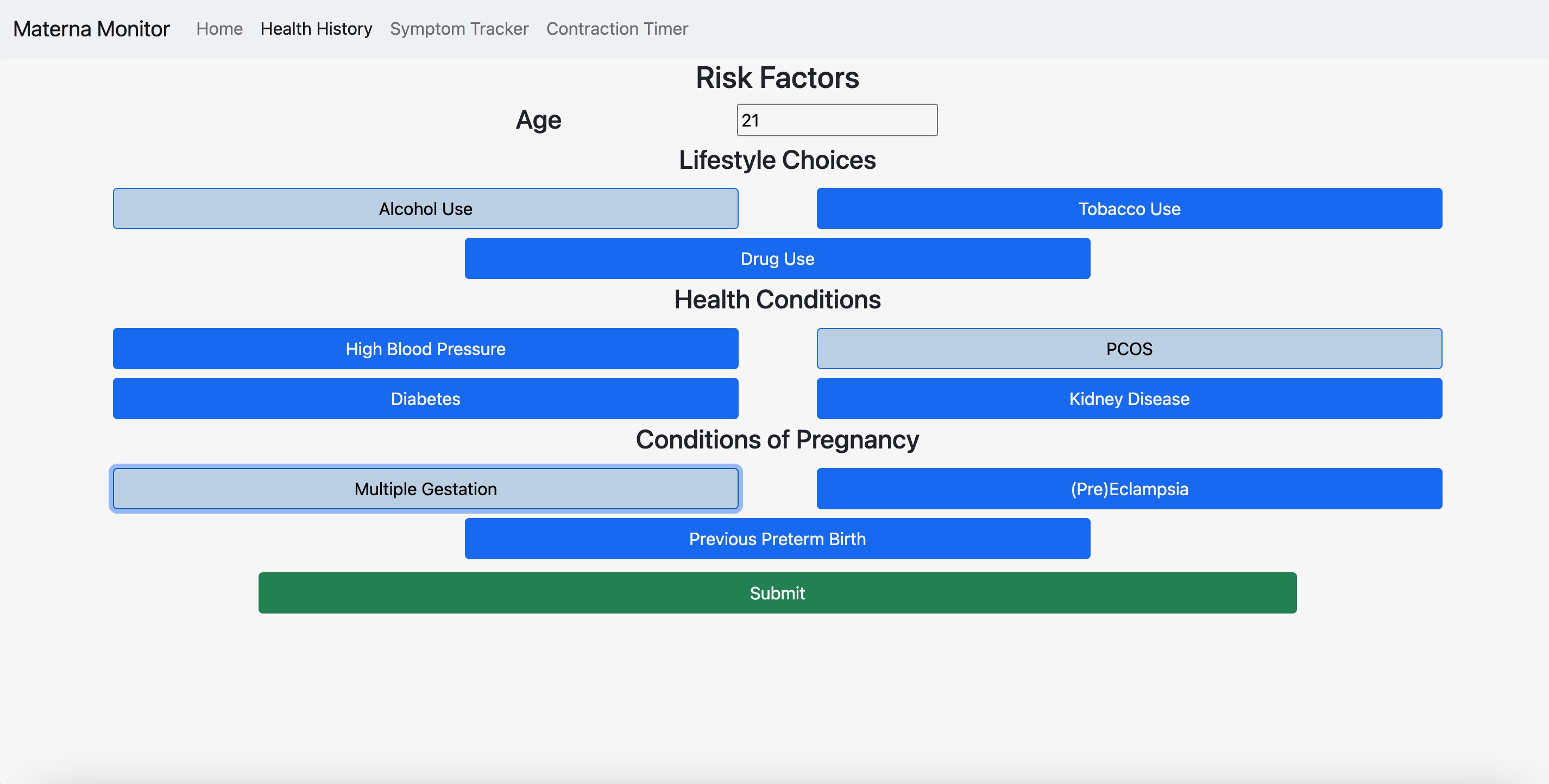Click the Risk Factors heading

[778, 78]
